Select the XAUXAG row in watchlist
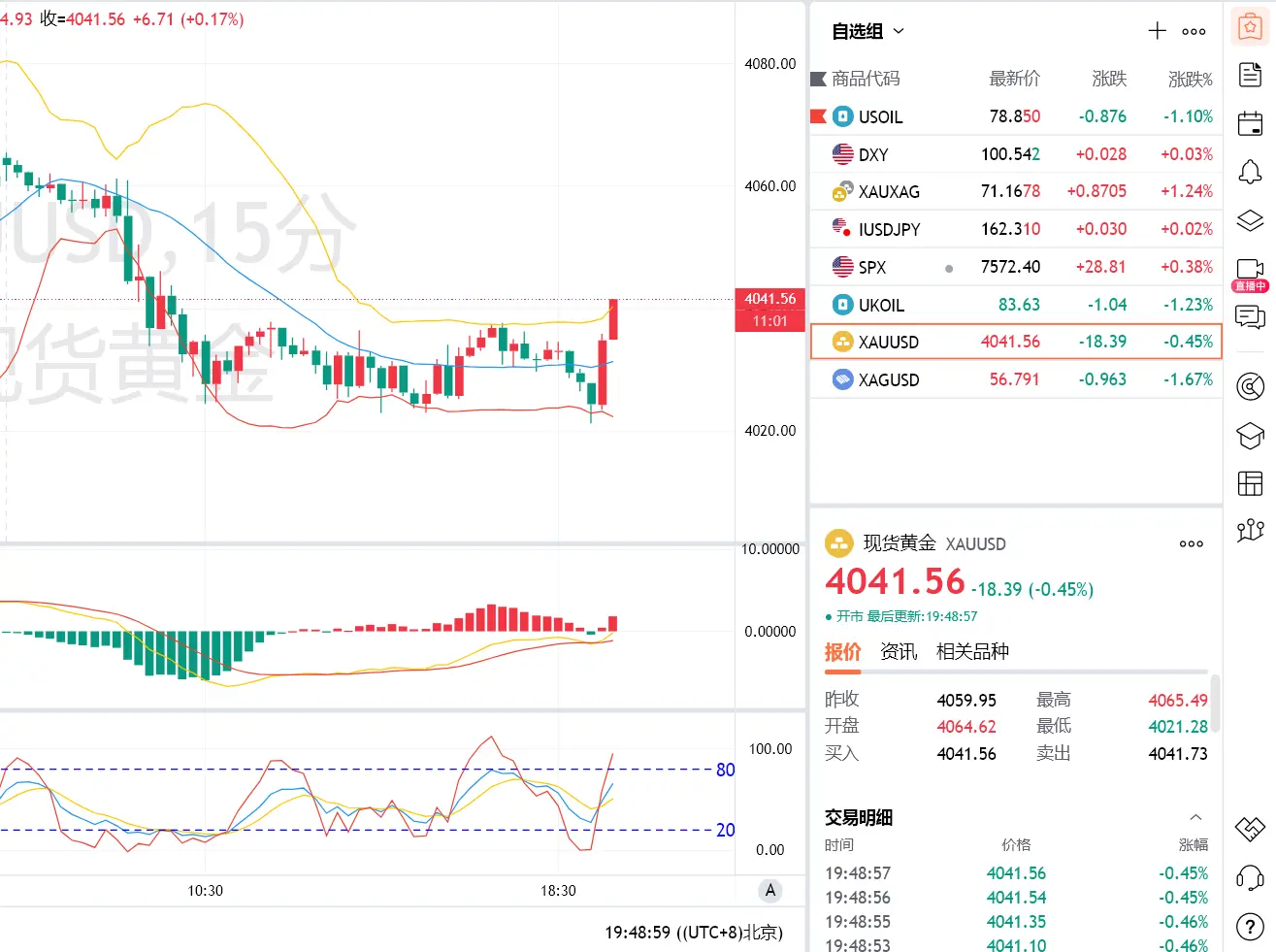The height and width of the screenshot is (952, 1276). click(1016, 192)
